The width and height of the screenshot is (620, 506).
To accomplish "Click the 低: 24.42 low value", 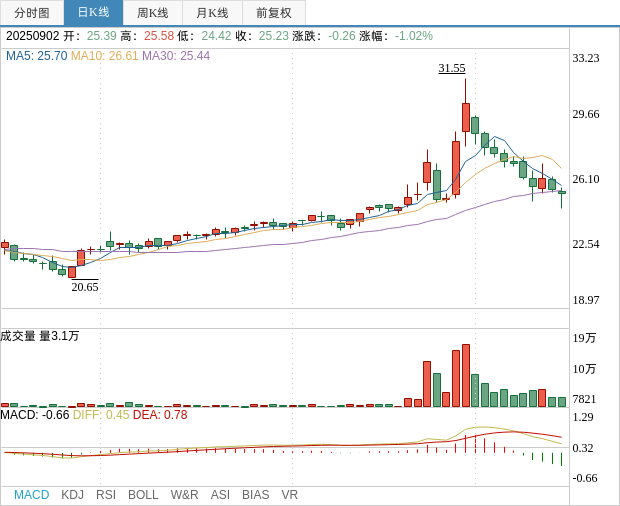I will coord(204,36).
